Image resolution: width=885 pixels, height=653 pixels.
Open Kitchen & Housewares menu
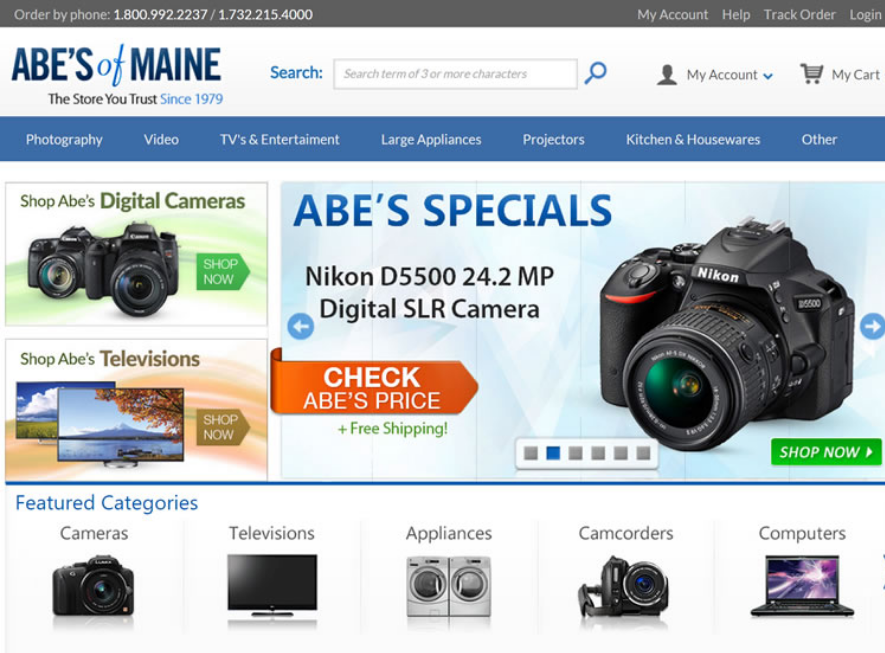point(693,139)
